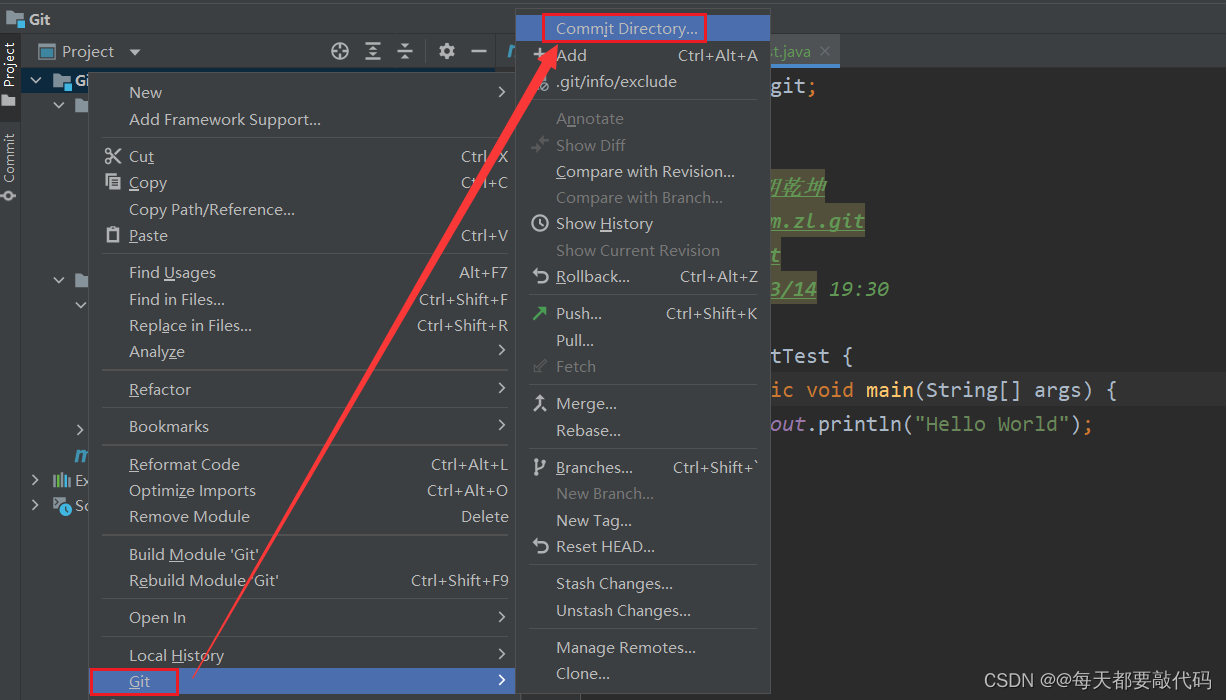Viewport: 1227px width, 700px height.
Task: Select Reformat Code in the context menu
Action: (x=184, y=464)
